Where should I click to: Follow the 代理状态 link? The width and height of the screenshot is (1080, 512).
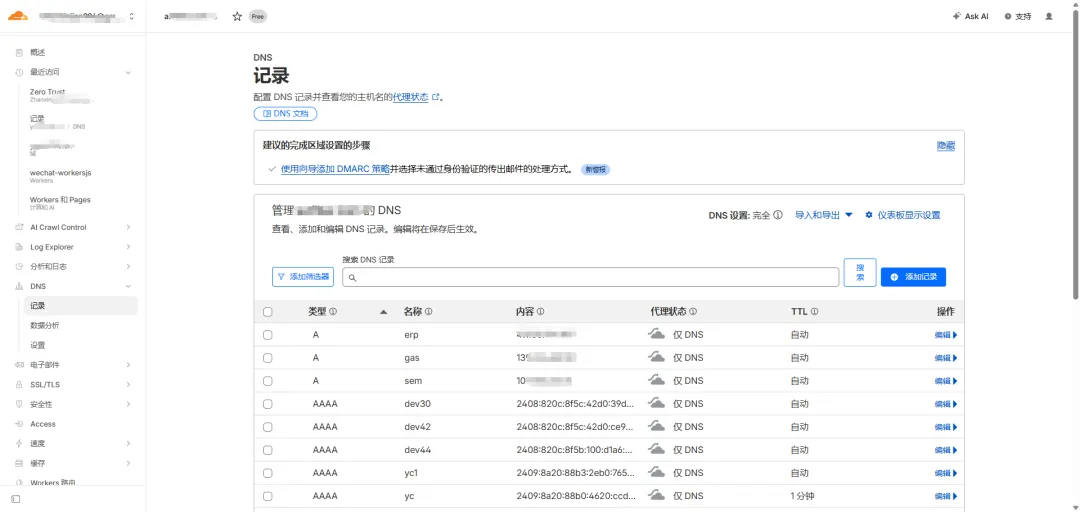pyautogui.click(x=411, y=98)
